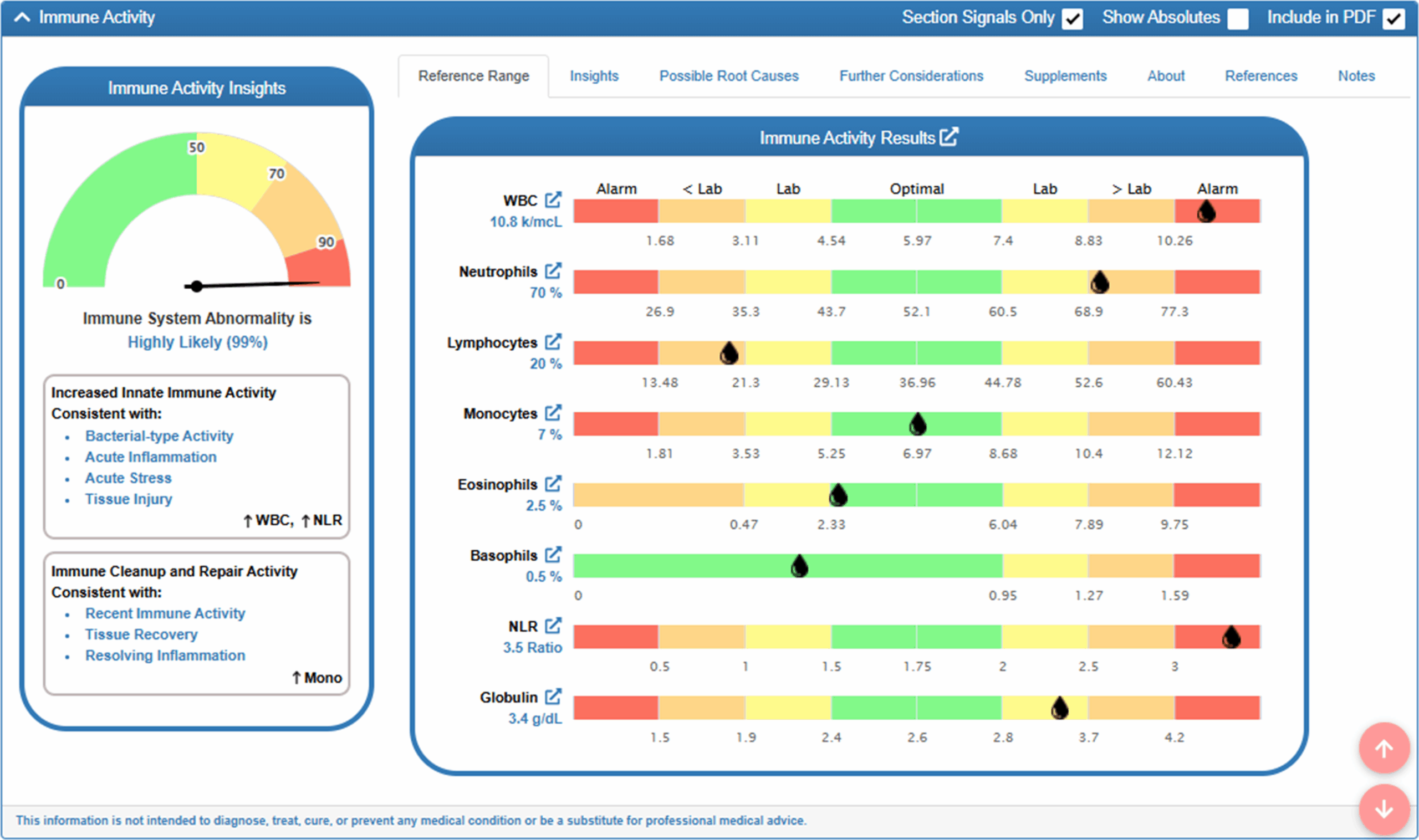The image size is (1419, 840).
Task: Click the WBC marker drop on range bar
Action: [x=1206, y=211]
